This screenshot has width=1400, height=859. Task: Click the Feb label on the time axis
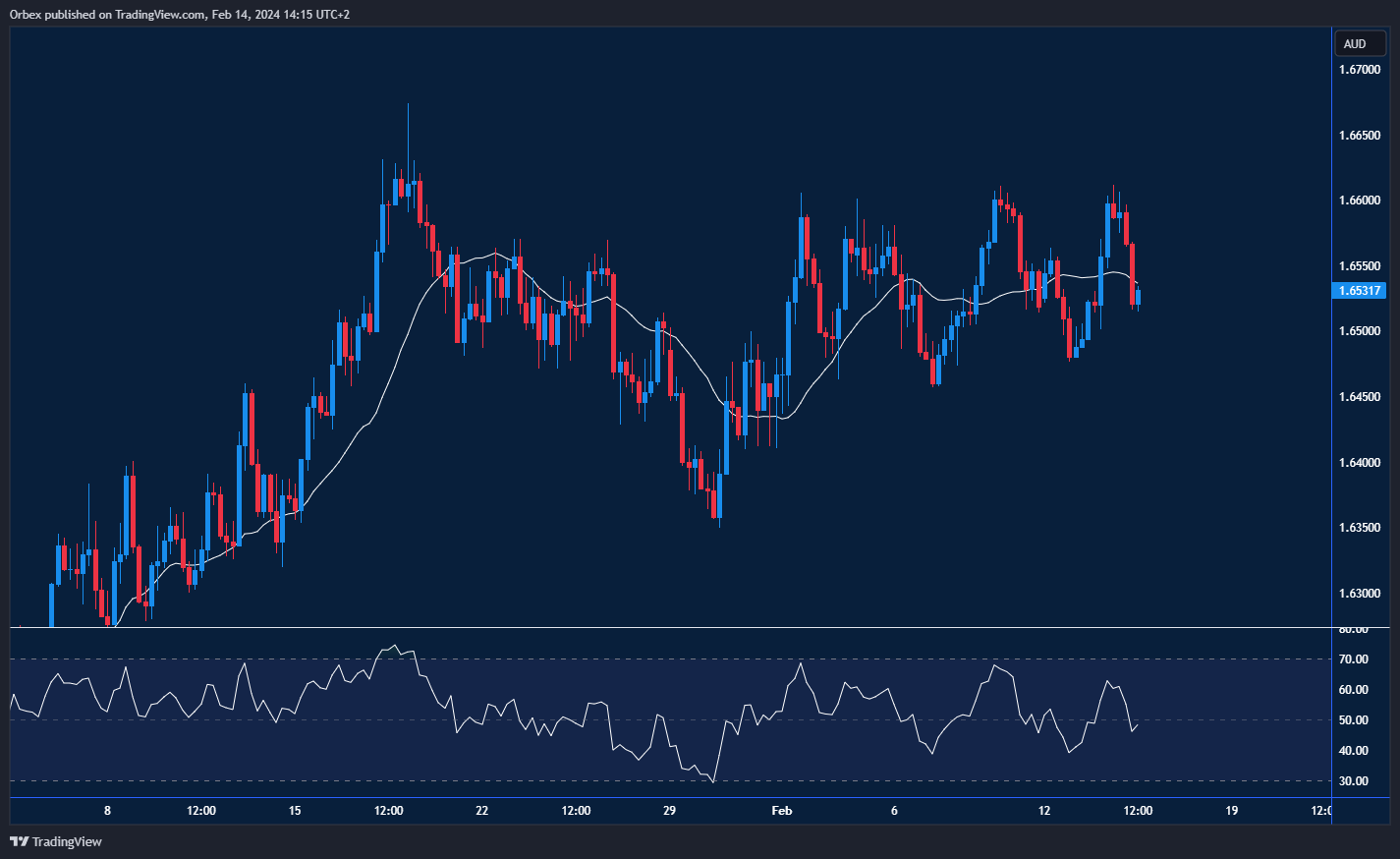pos(782,811)
